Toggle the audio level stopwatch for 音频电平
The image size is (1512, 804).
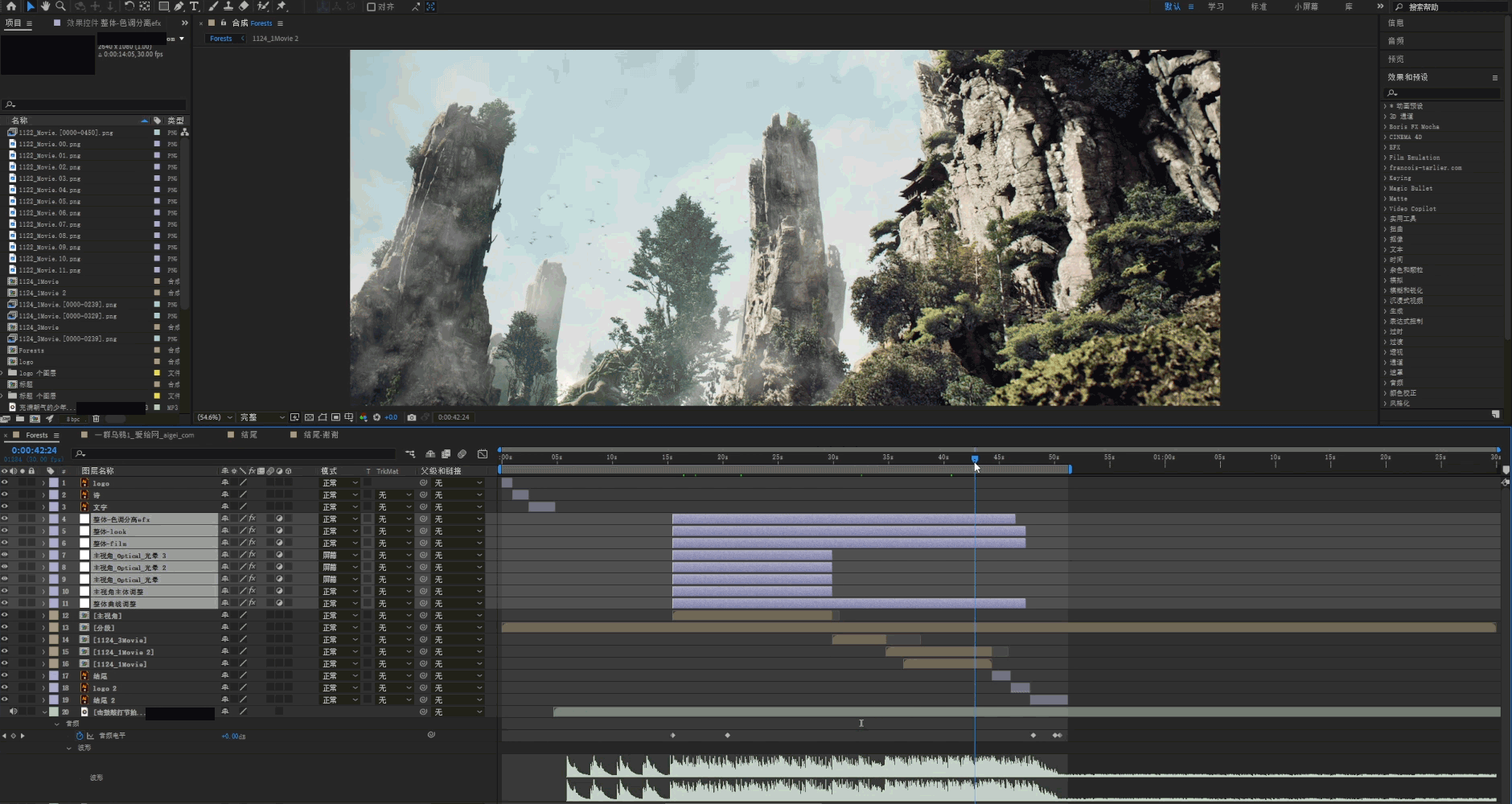coord(80,736)
